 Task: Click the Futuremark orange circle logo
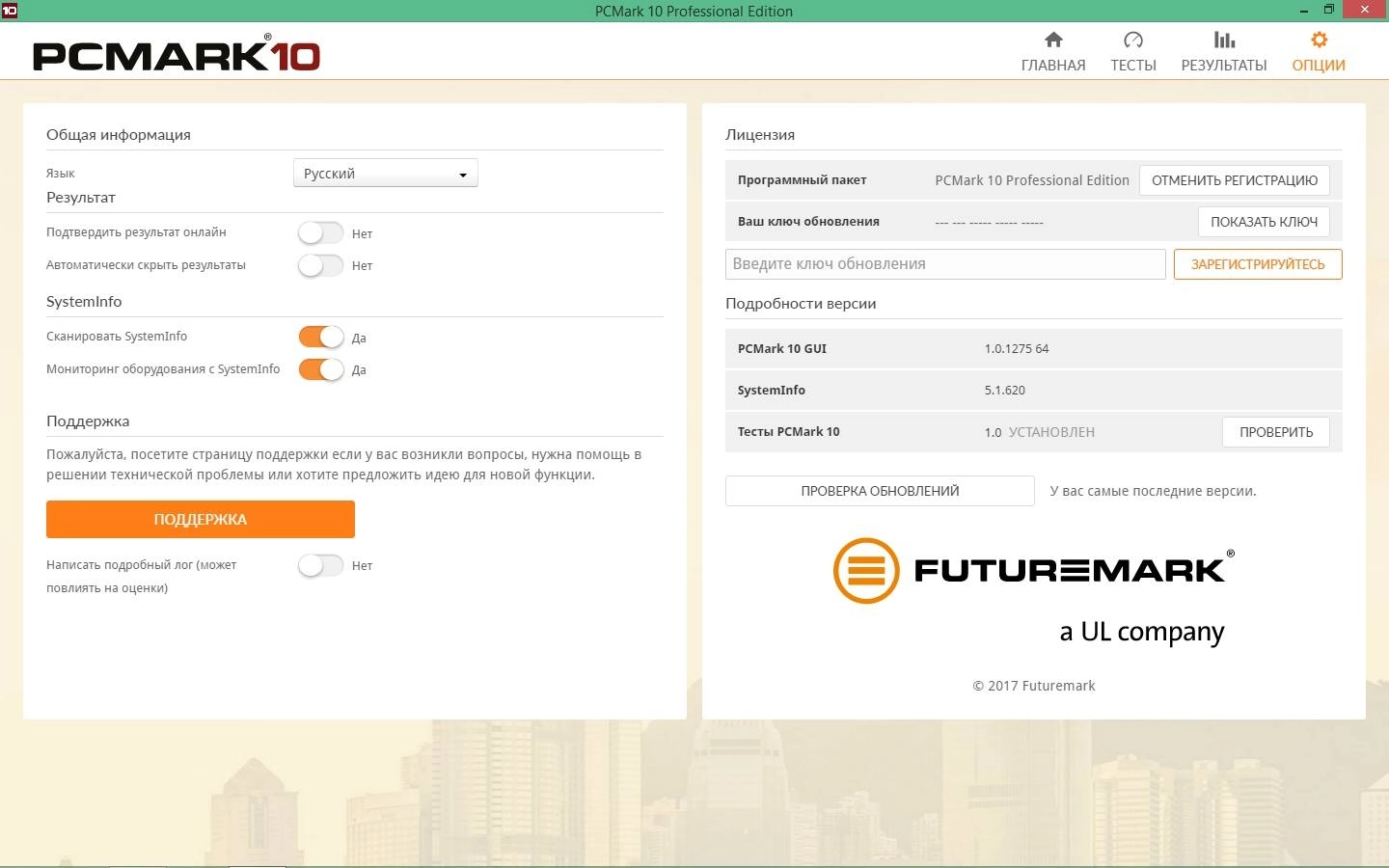click(866, 570)
